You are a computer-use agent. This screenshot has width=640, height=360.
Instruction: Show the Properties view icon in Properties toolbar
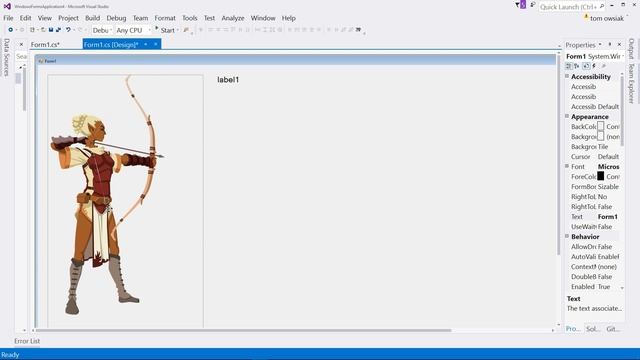pyautogui.click(x=586, y=66)
